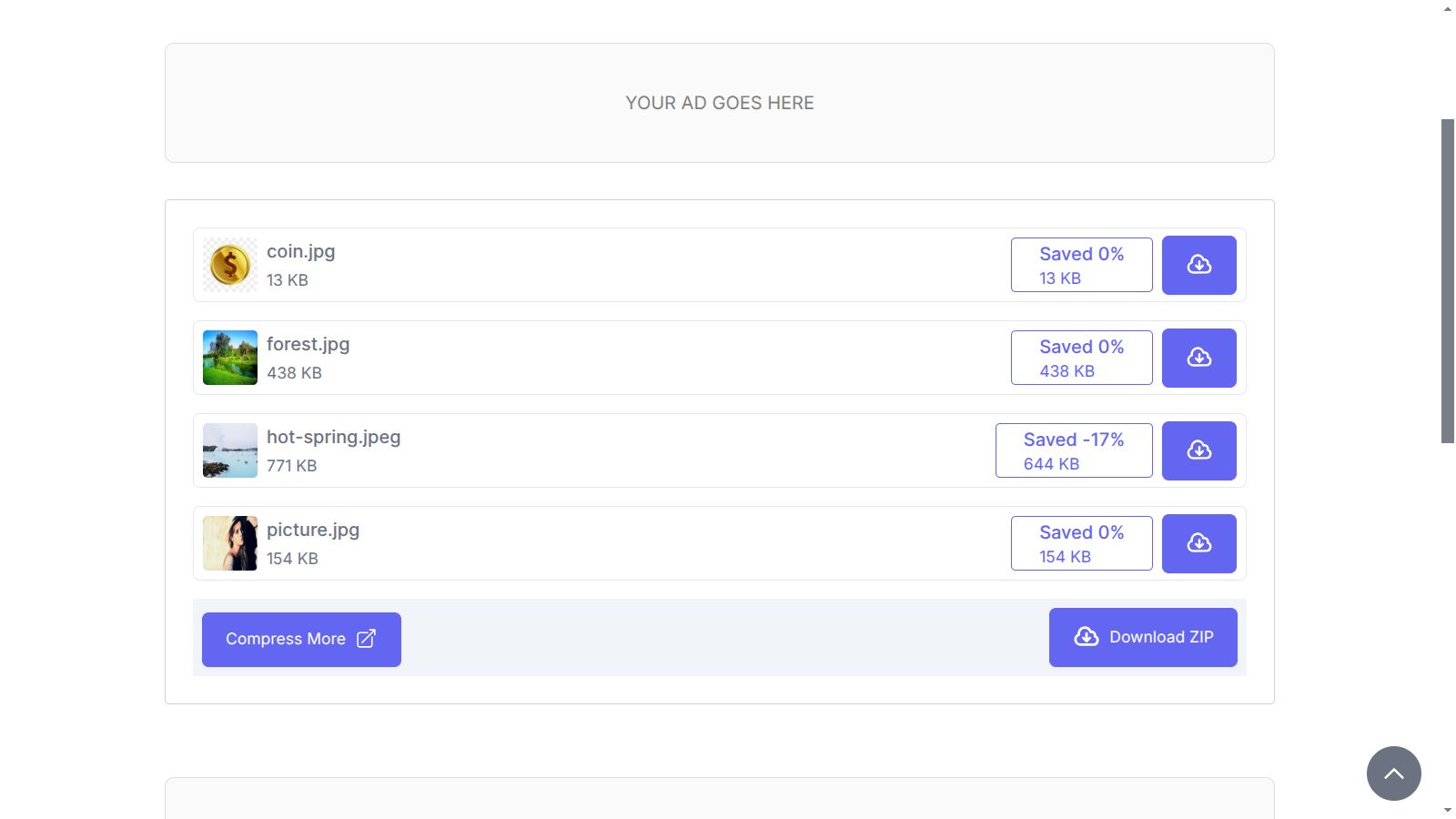
Task: Click the picture.jpg portrait thumbnail
Action: coord(230,543)
